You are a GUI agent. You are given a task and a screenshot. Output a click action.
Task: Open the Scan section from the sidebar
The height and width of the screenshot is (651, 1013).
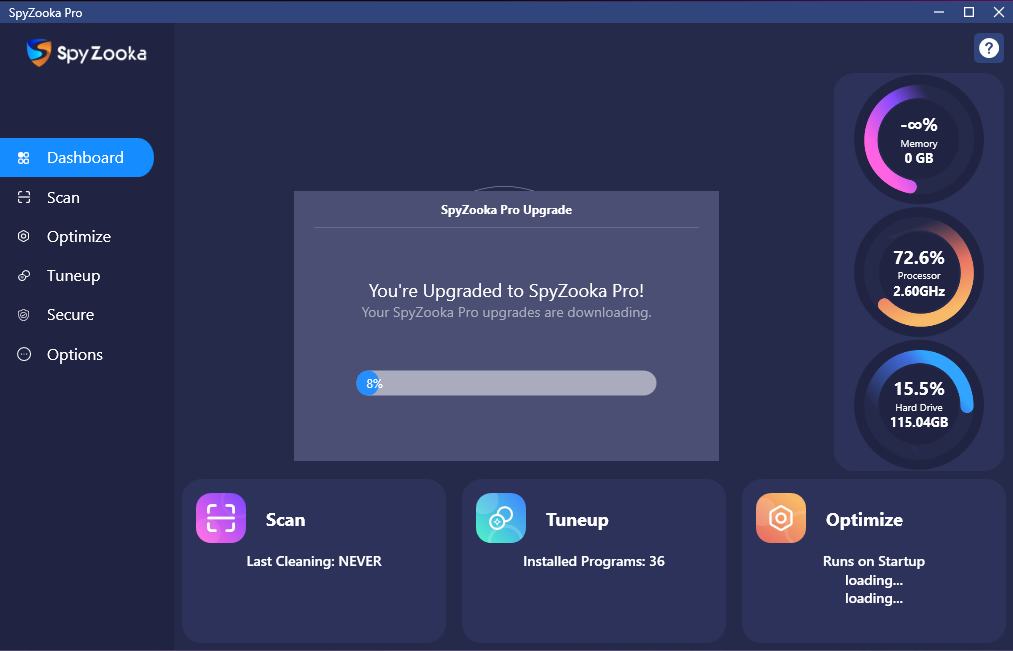click(63, 198)
